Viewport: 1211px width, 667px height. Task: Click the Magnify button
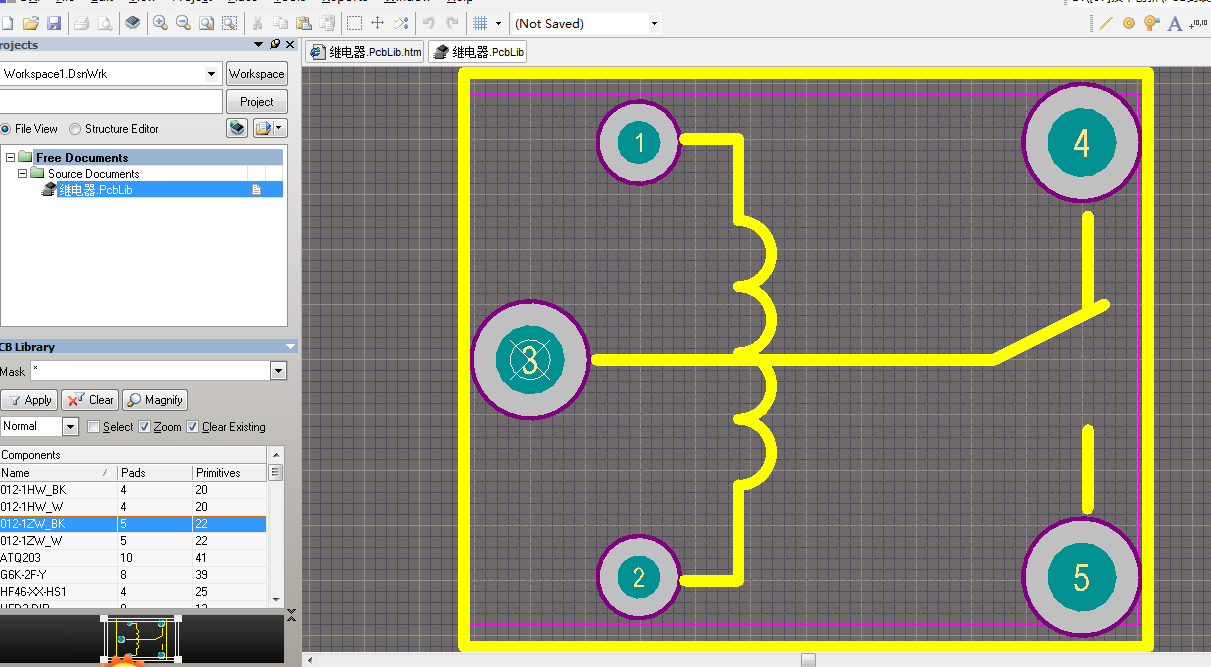(155, 400)
